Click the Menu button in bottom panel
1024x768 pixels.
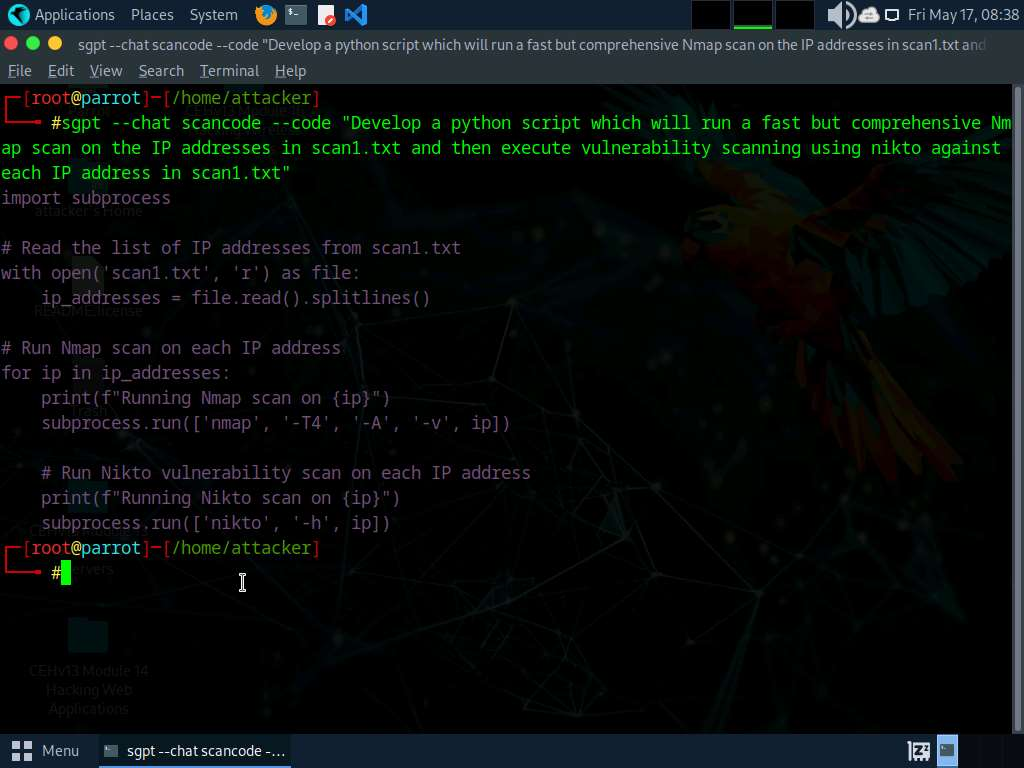(45, 751)
